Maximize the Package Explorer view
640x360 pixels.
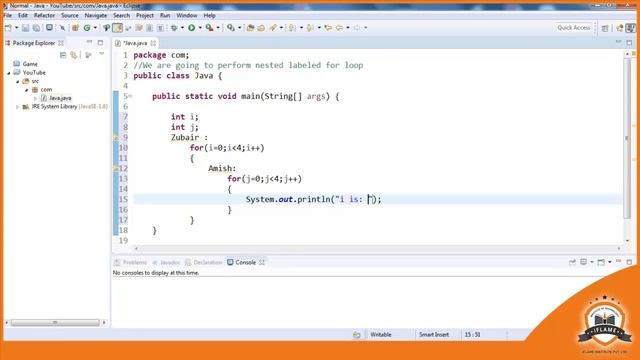(x=100, y=42)
